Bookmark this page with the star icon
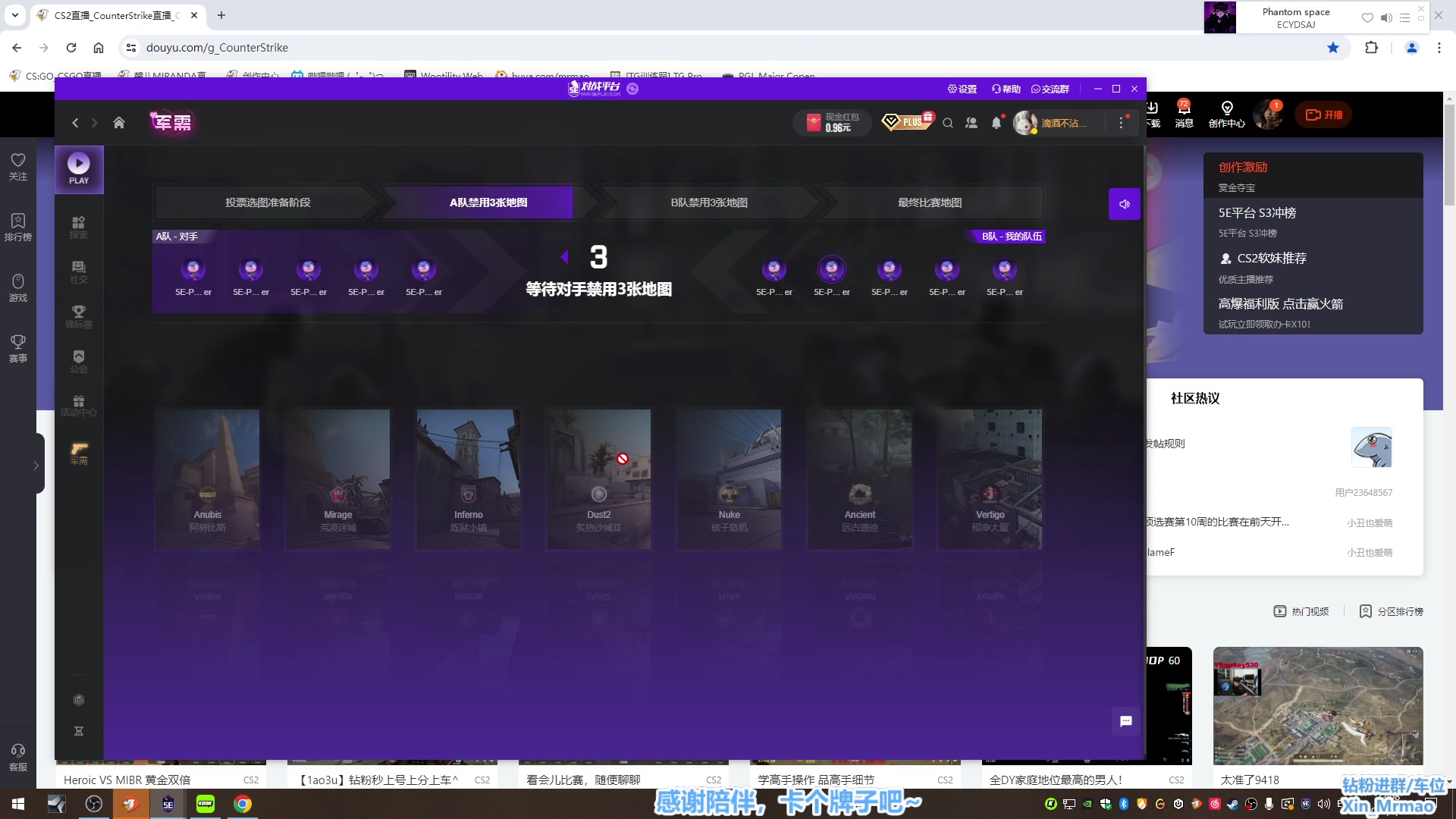This screenshot has width=1456, height=819. click(1333, 48)
